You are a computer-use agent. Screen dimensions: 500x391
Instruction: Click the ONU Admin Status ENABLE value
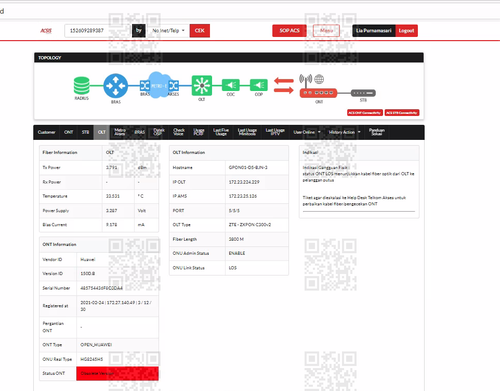(237, 253)
